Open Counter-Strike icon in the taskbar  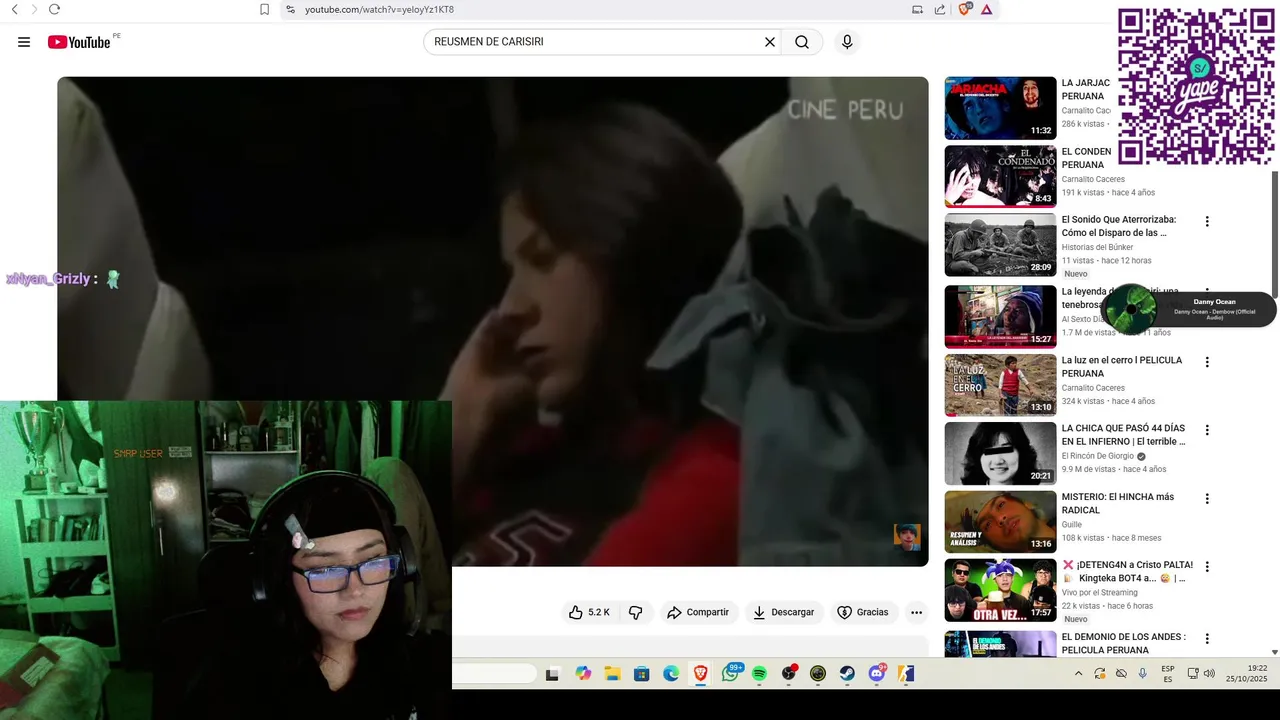click(906, 674)
